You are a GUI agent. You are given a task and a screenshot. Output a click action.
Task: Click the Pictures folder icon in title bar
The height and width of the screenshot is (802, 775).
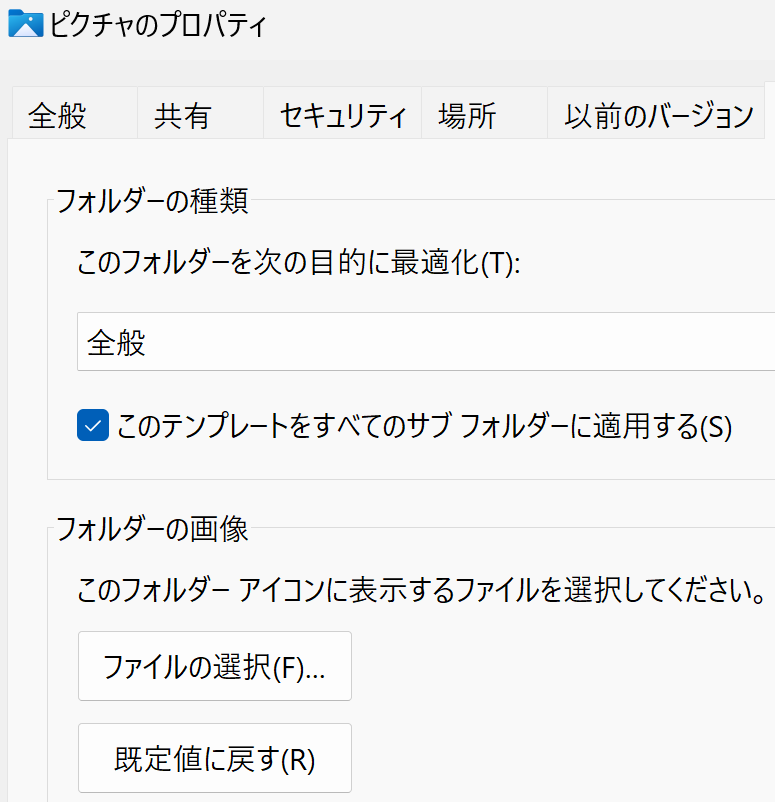coord(24,24)
